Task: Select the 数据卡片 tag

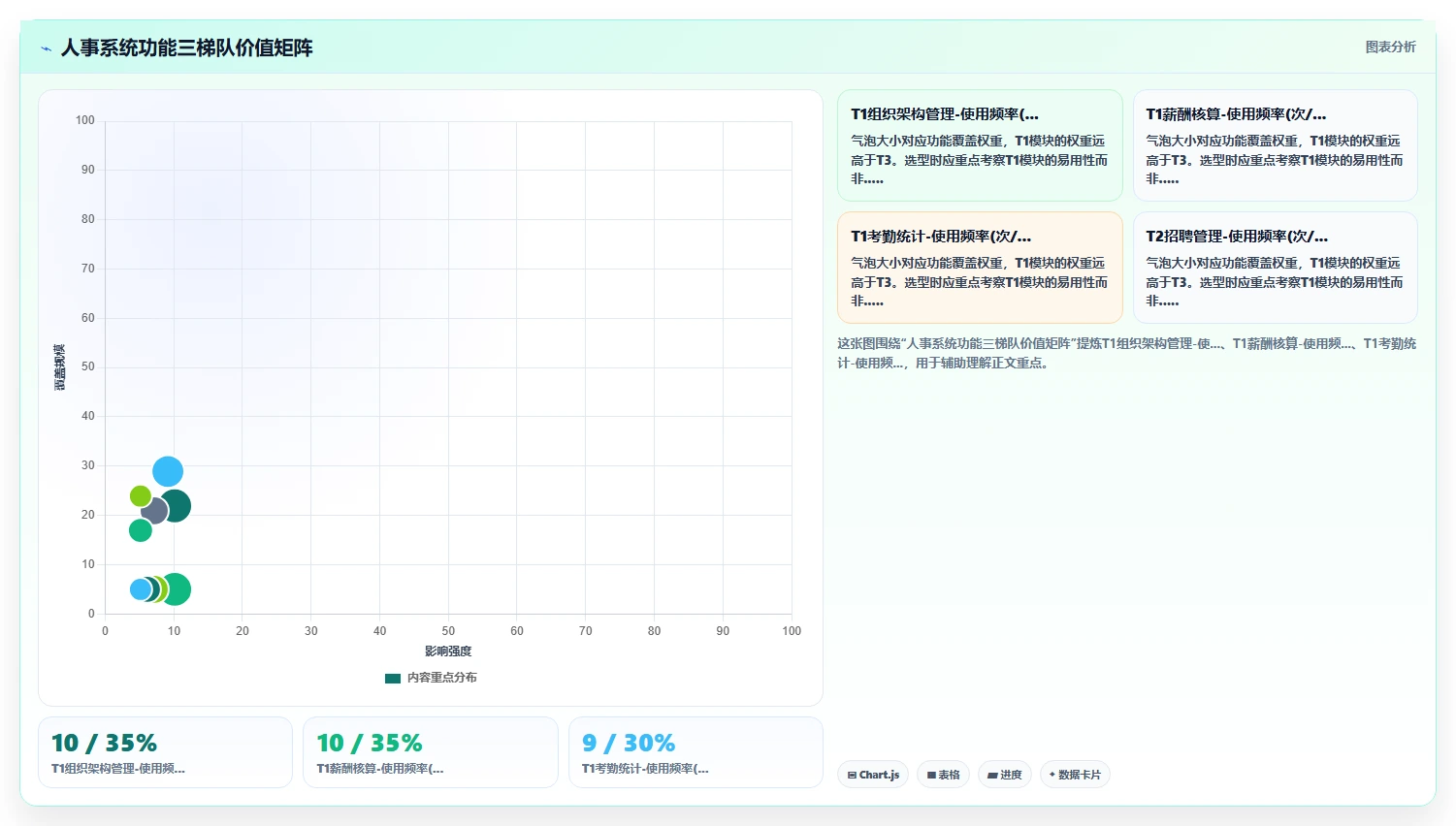Action: coord(1075,775)
